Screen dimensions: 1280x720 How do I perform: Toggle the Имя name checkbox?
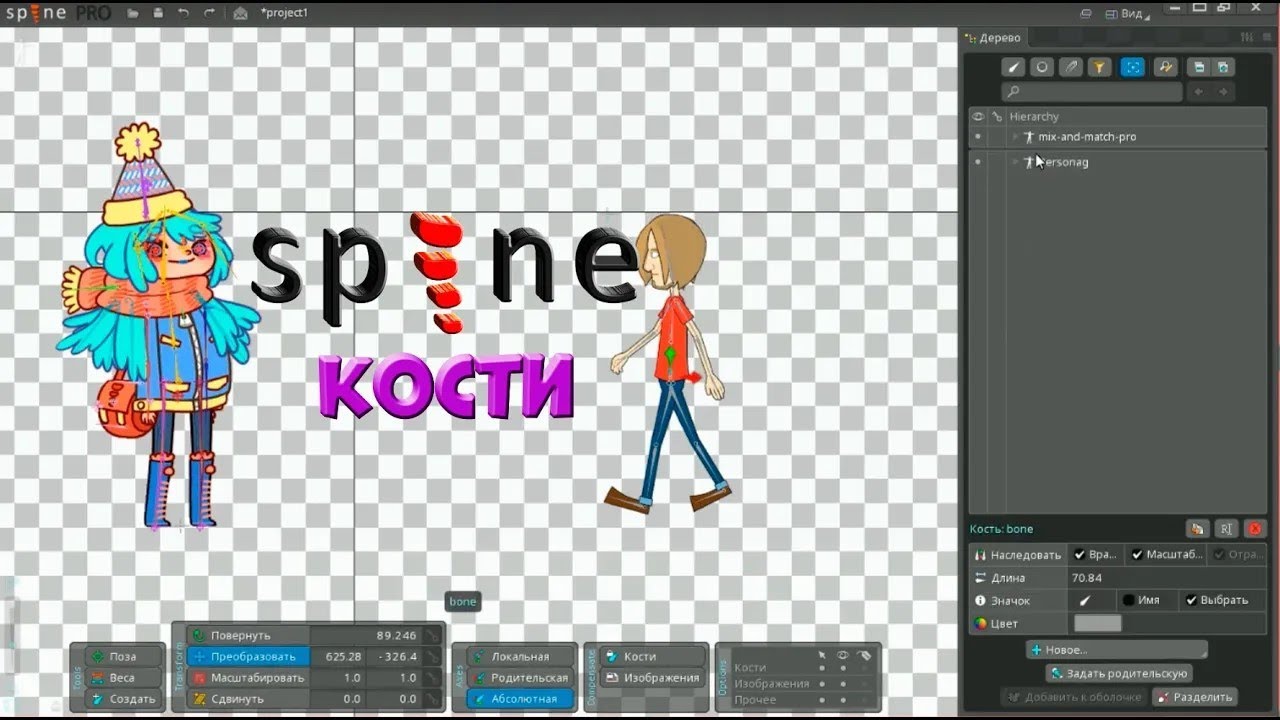1128,601
